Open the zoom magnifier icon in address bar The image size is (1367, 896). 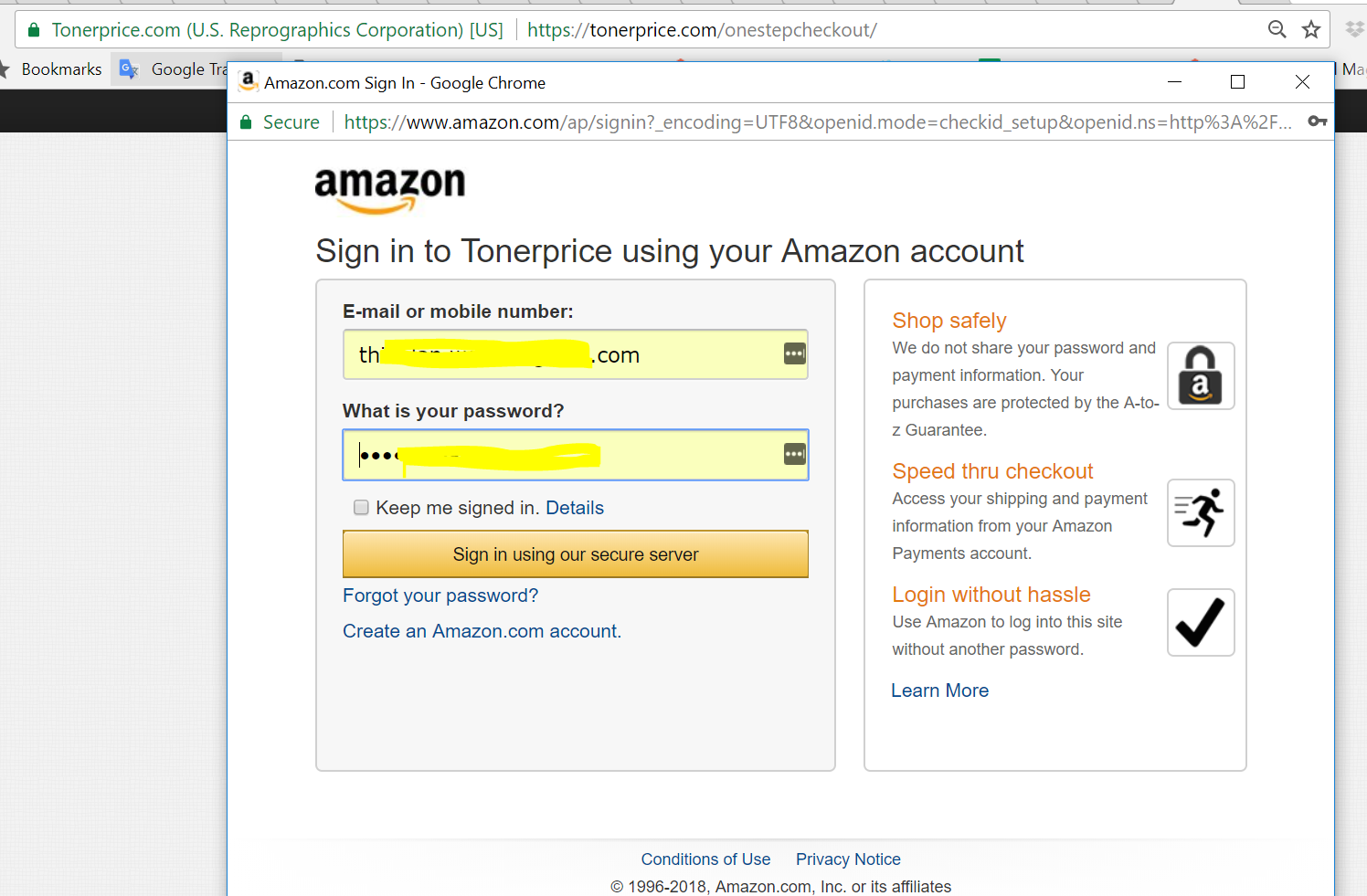[x=1277, y=30]
